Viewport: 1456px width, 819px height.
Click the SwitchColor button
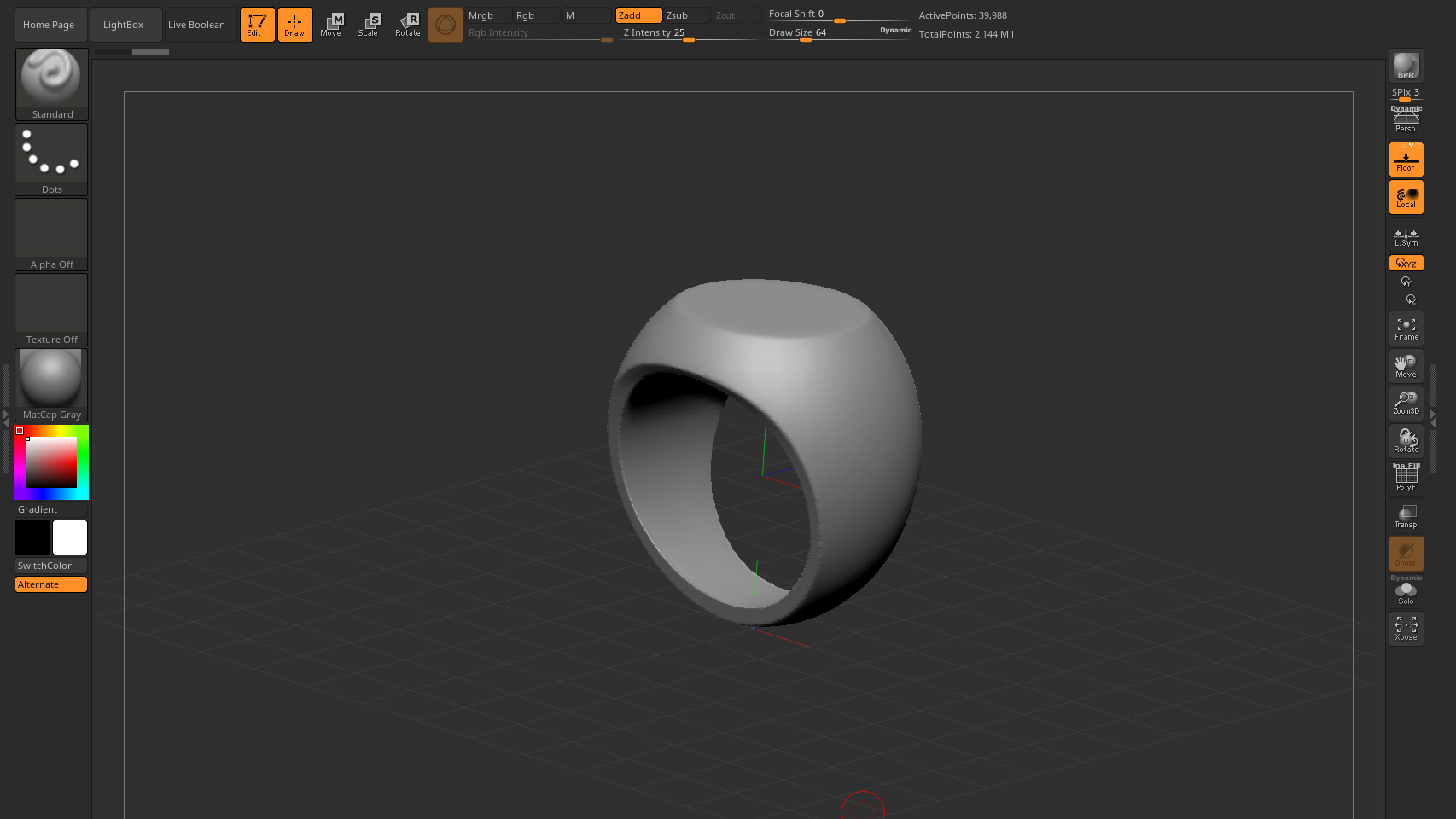[51, 566]
